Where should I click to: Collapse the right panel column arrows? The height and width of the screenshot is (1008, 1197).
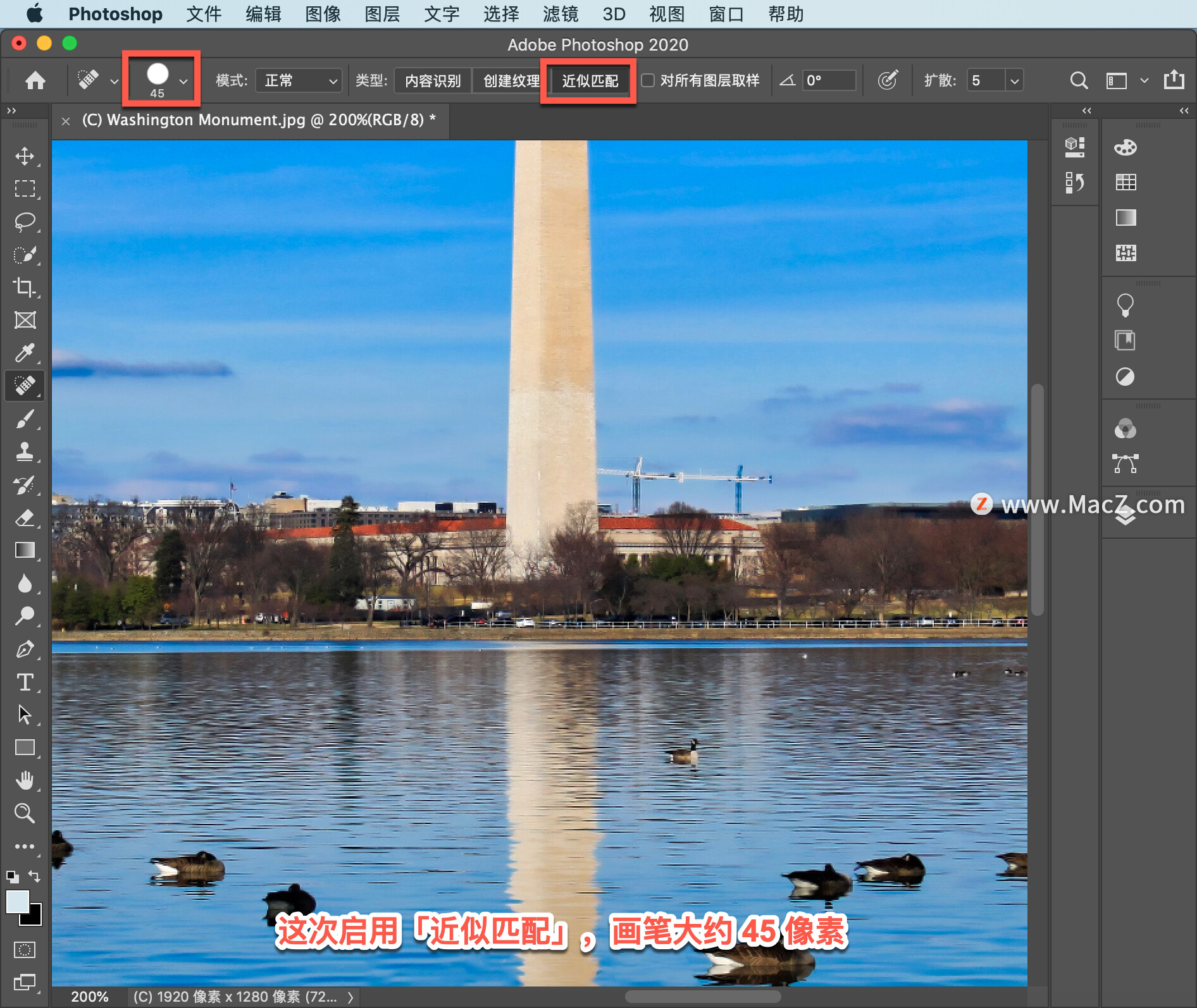(1184, 111)
